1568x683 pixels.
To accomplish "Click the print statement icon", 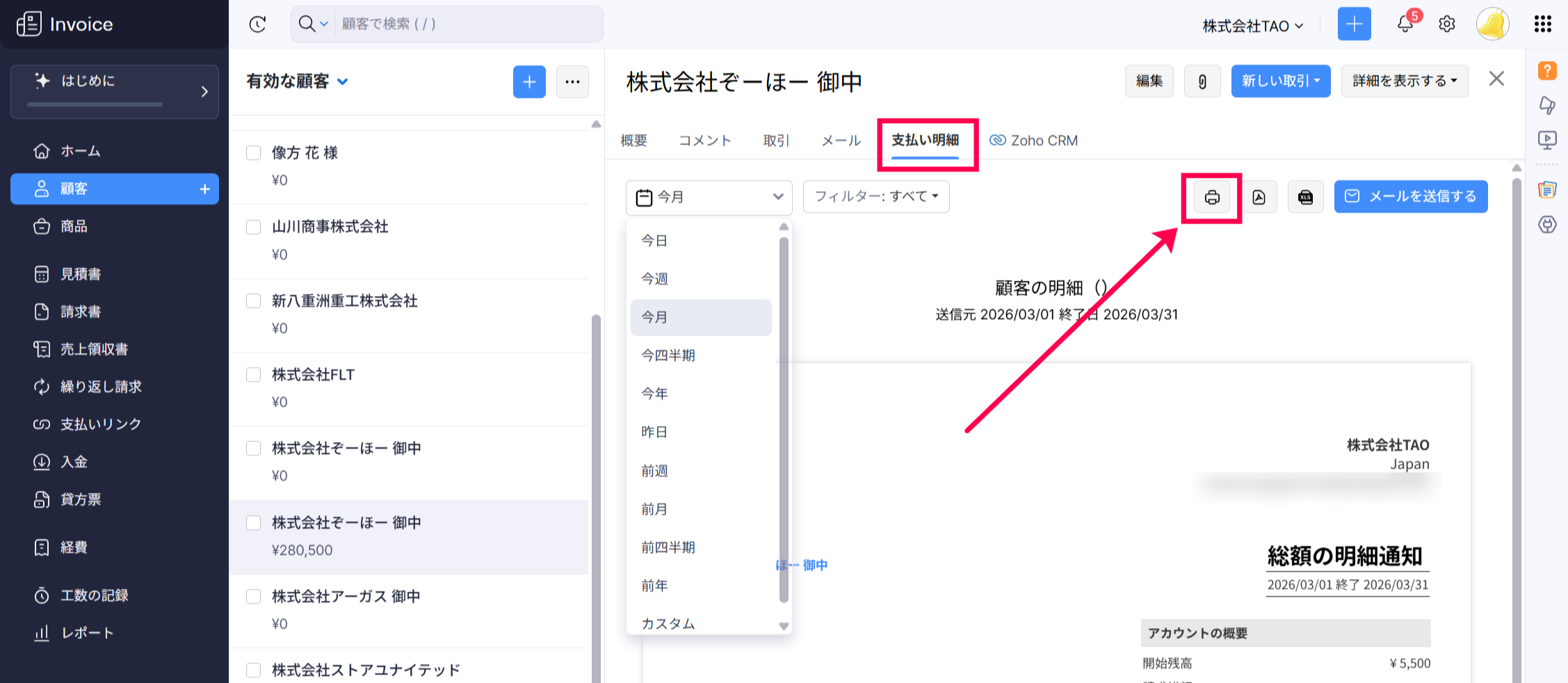I will [1211, 198].
